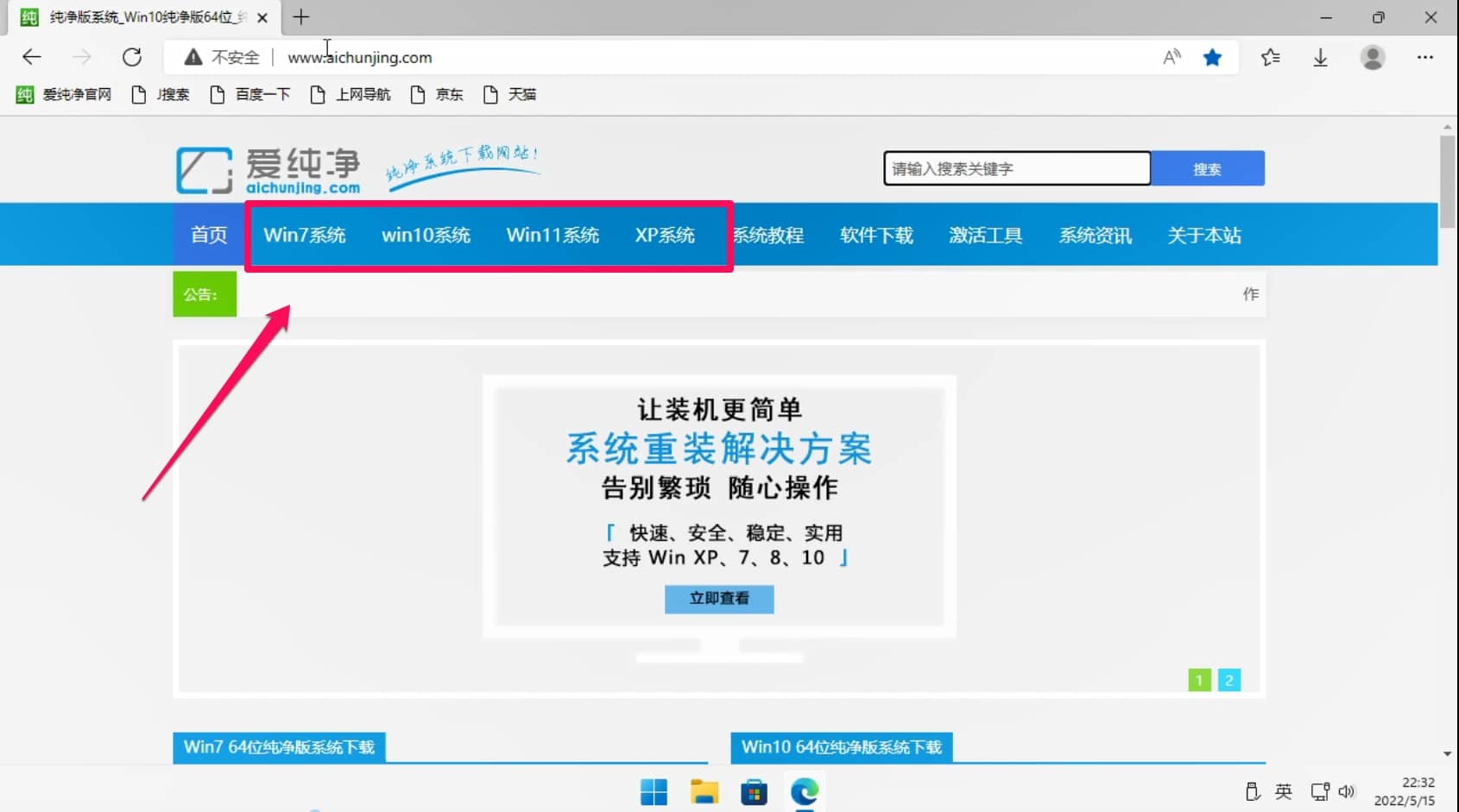1459x812 pixels.
Task: Click the search keyword input field
Action: click(1015, 168)
